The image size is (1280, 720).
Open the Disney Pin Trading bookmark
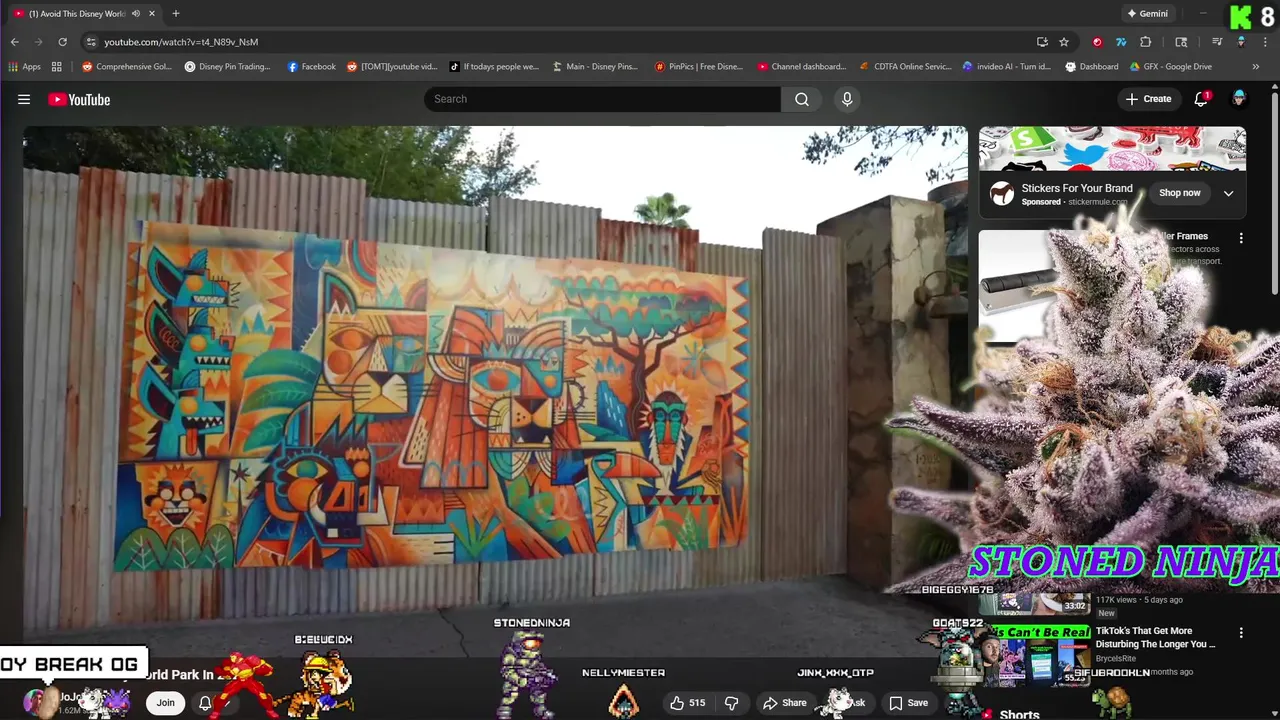click(227, 67)
